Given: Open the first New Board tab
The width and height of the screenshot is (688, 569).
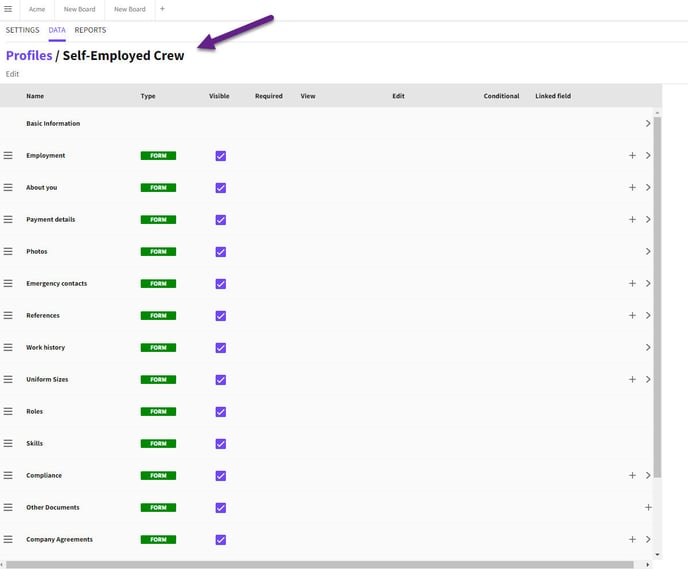Looking at the screenshot, I should click(x=79, y=9).
